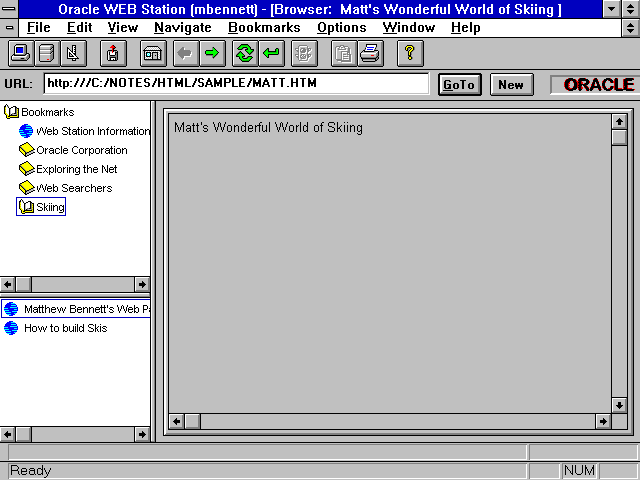The width and height of the screenshot is (640, 480).
Task: Open the Bookmarks root folder
Action: pyautogui.click(x=46, y=112)
